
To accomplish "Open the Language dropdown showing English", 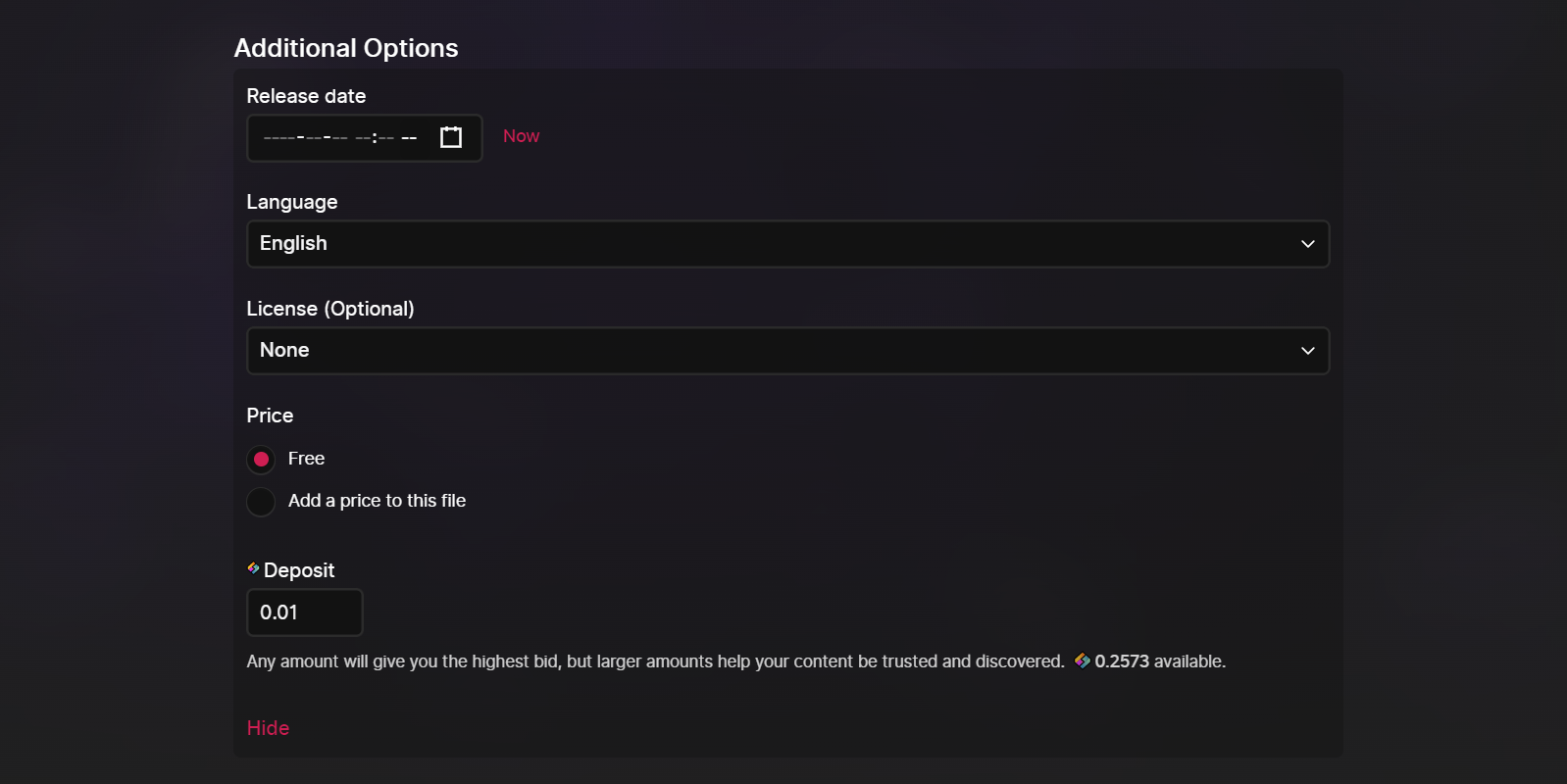I will [787, 244].
